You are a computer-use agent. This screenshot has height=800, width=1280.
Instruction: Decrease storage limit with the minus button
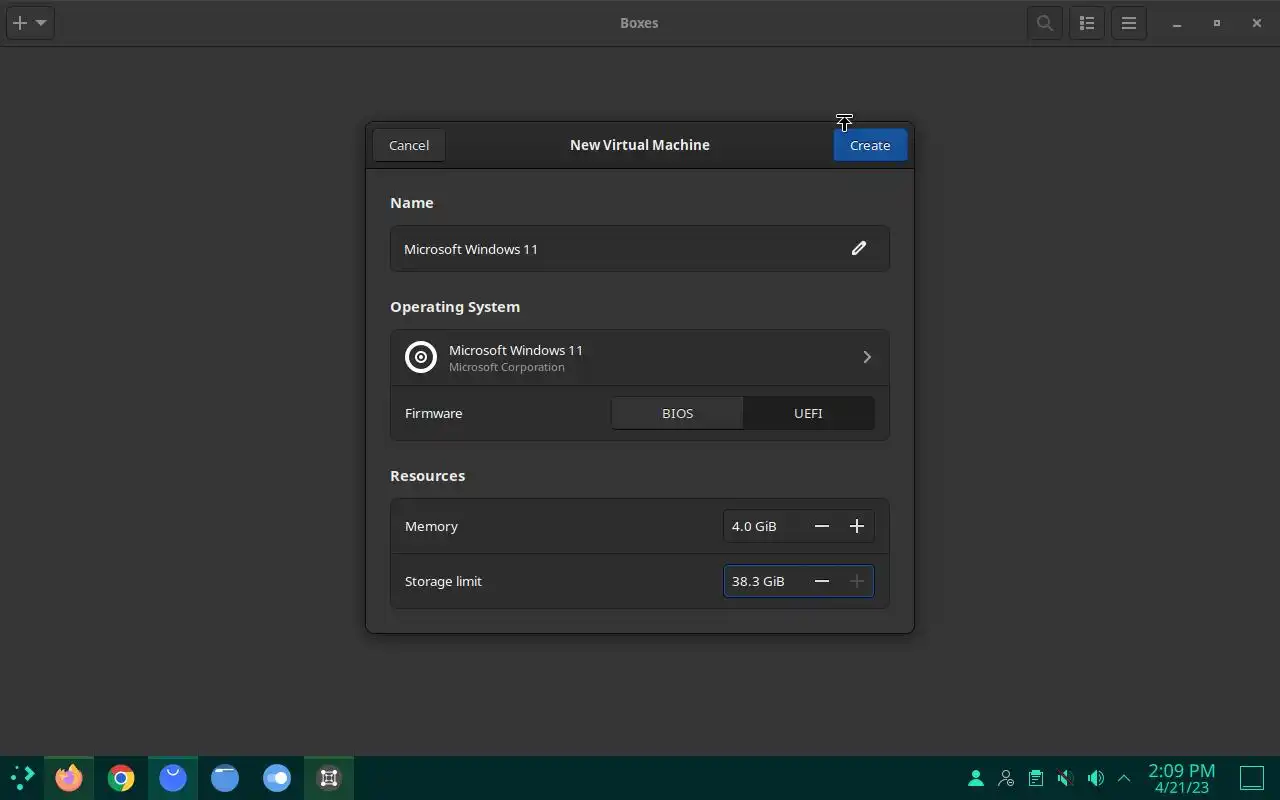(822, 581)
